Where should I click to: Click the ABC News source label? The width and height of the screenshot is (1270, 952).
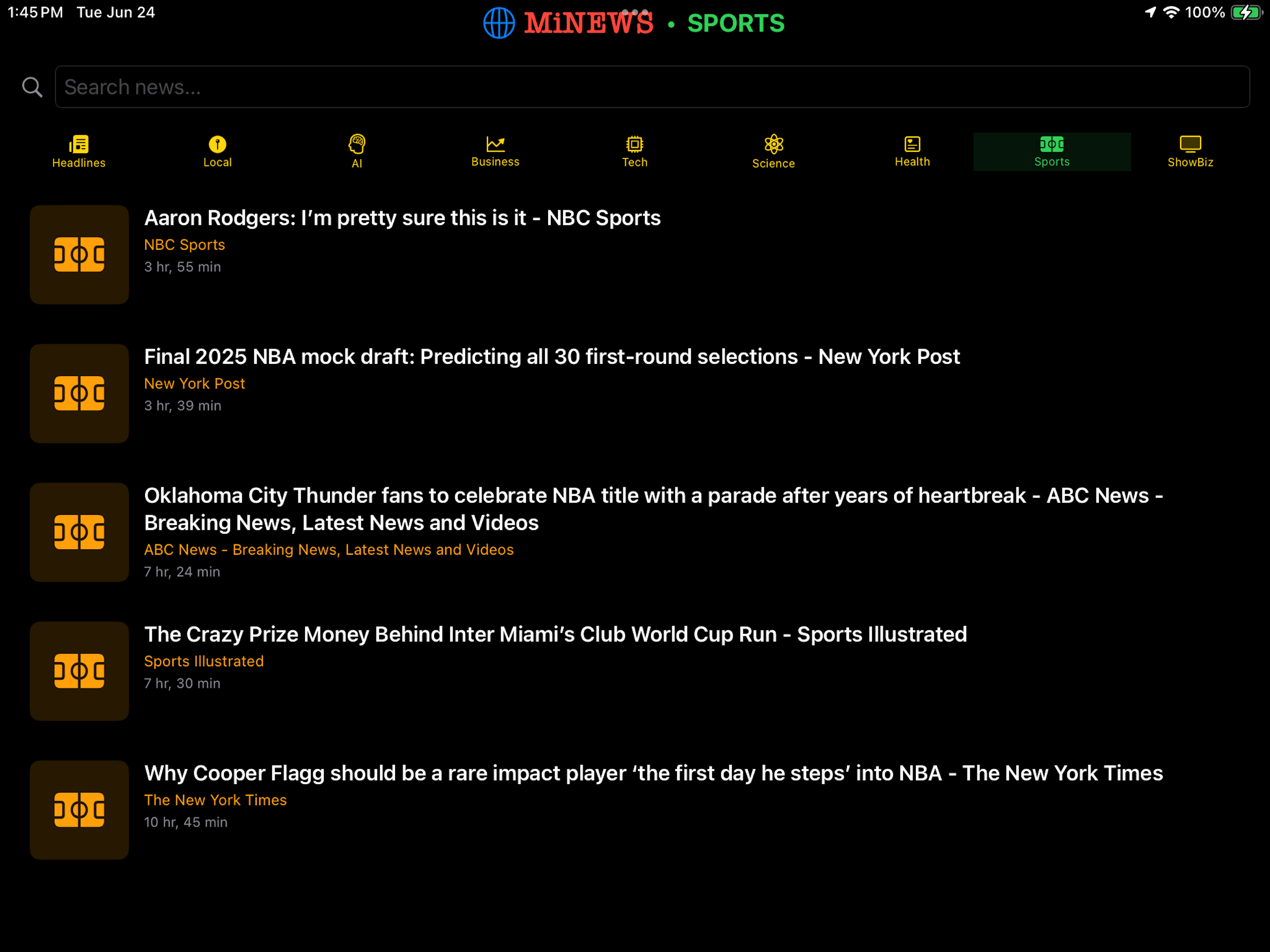coord(329,550)
